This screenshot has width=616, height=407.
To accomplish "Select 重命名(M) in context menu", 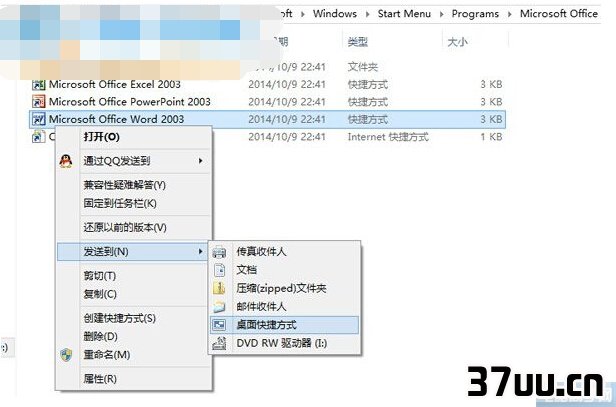I will (x=106, y=355).
